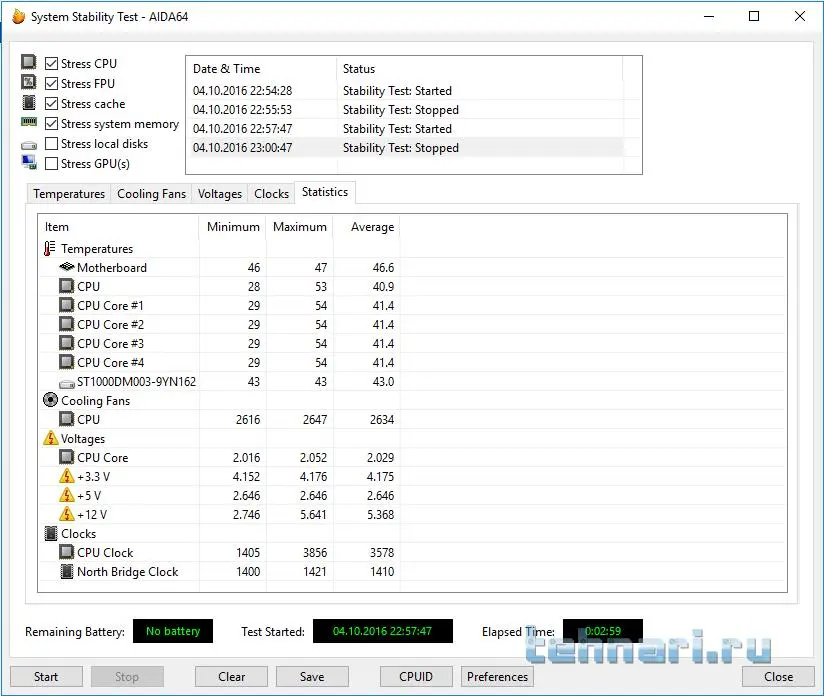Switch to the Clocks tab
Screen dimensions: 824x696
[271, 193]
